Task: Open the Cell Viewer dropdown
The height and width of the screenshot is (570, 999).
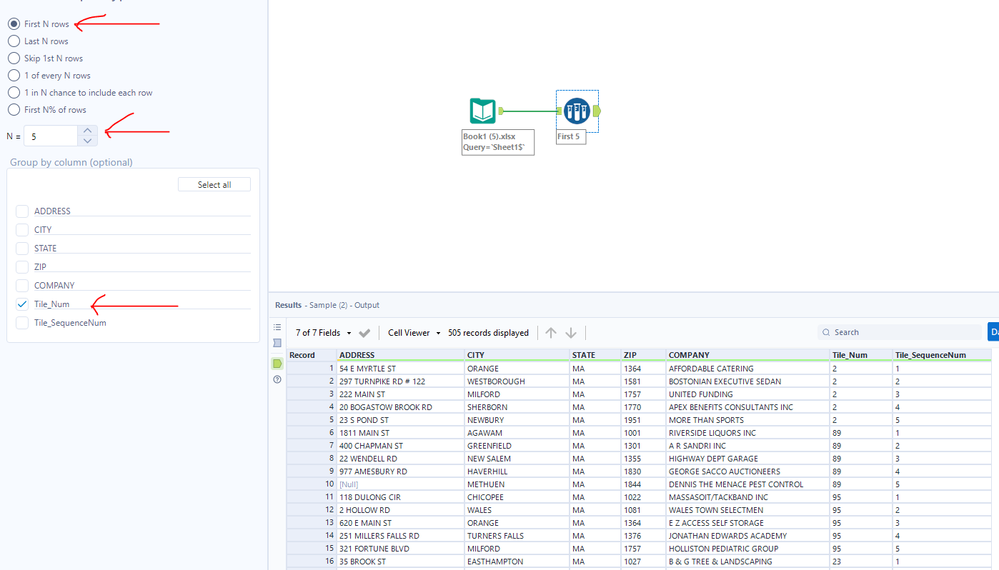Action: point(414,332)
